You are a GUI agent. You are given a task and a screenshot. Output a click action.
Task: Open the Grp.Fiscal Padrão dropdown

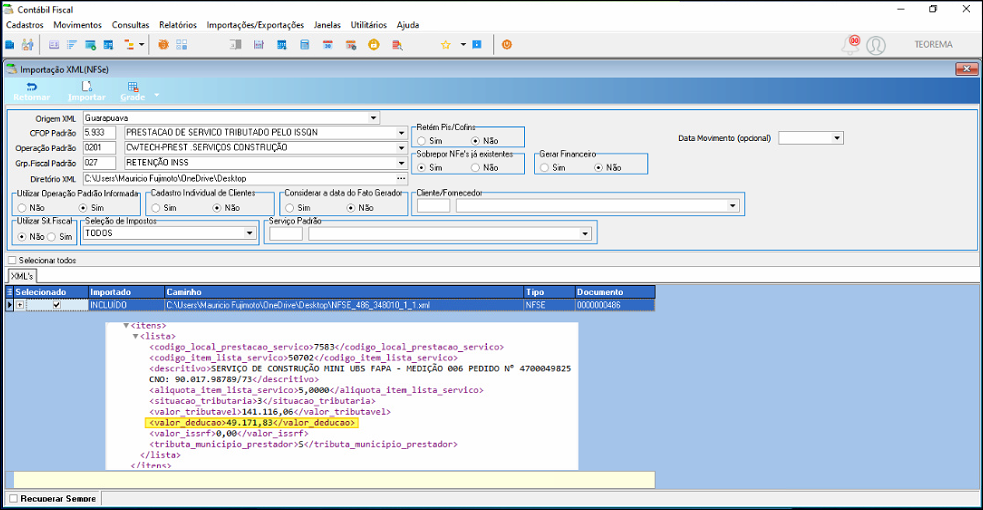point(401,163)
